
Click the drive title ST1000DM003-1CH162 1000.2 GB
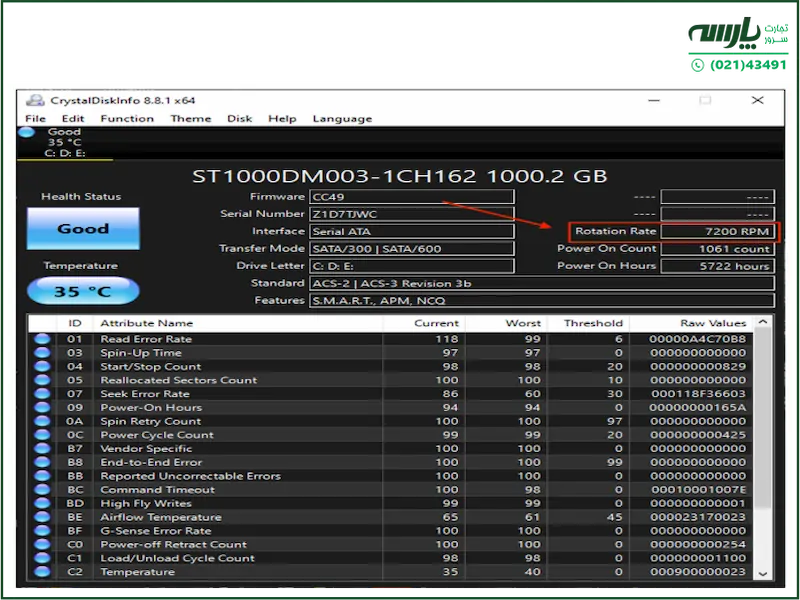399,176
